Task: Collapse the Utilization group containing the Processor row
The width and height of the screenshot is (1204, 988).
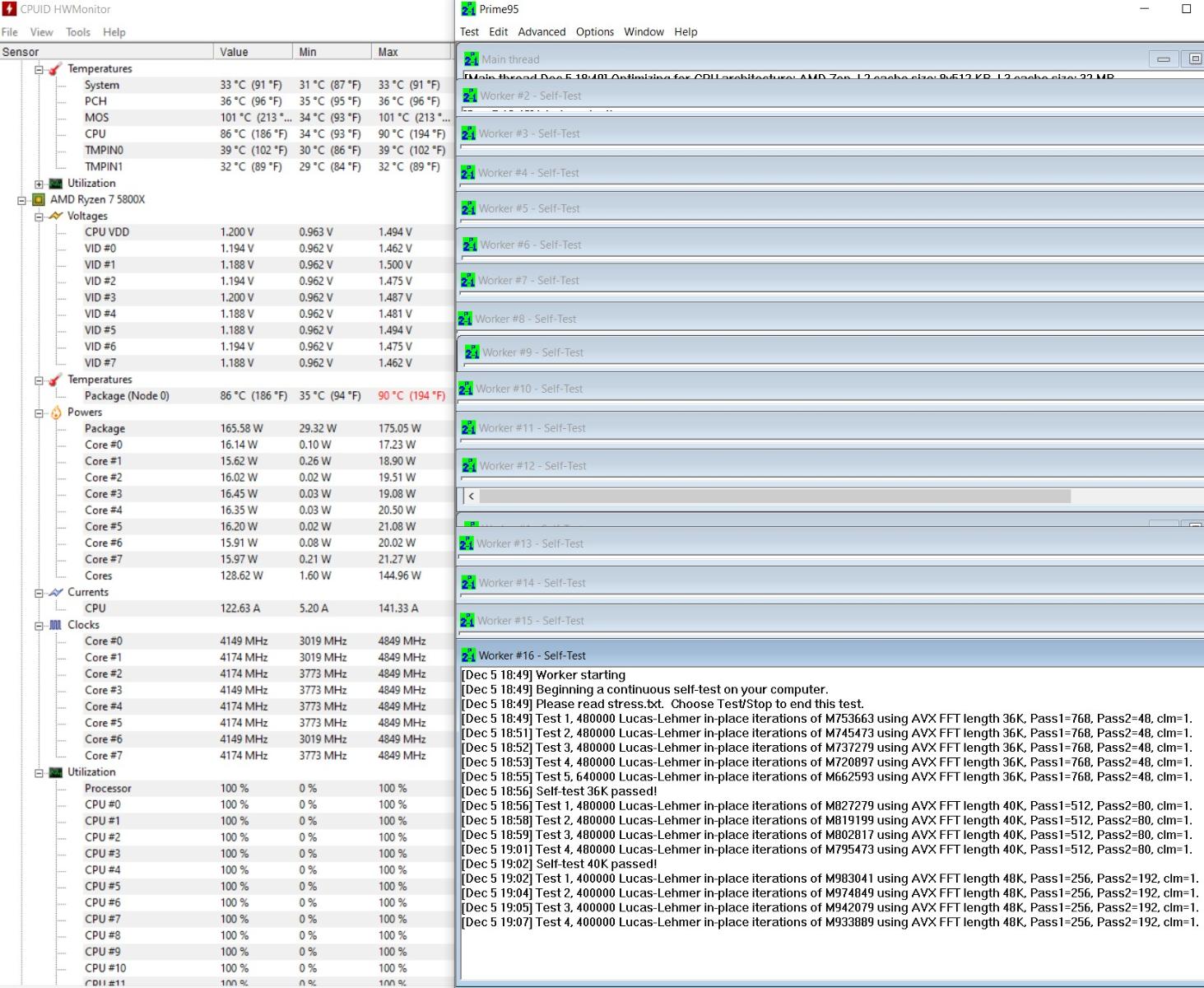Action: tap(39, 773)
